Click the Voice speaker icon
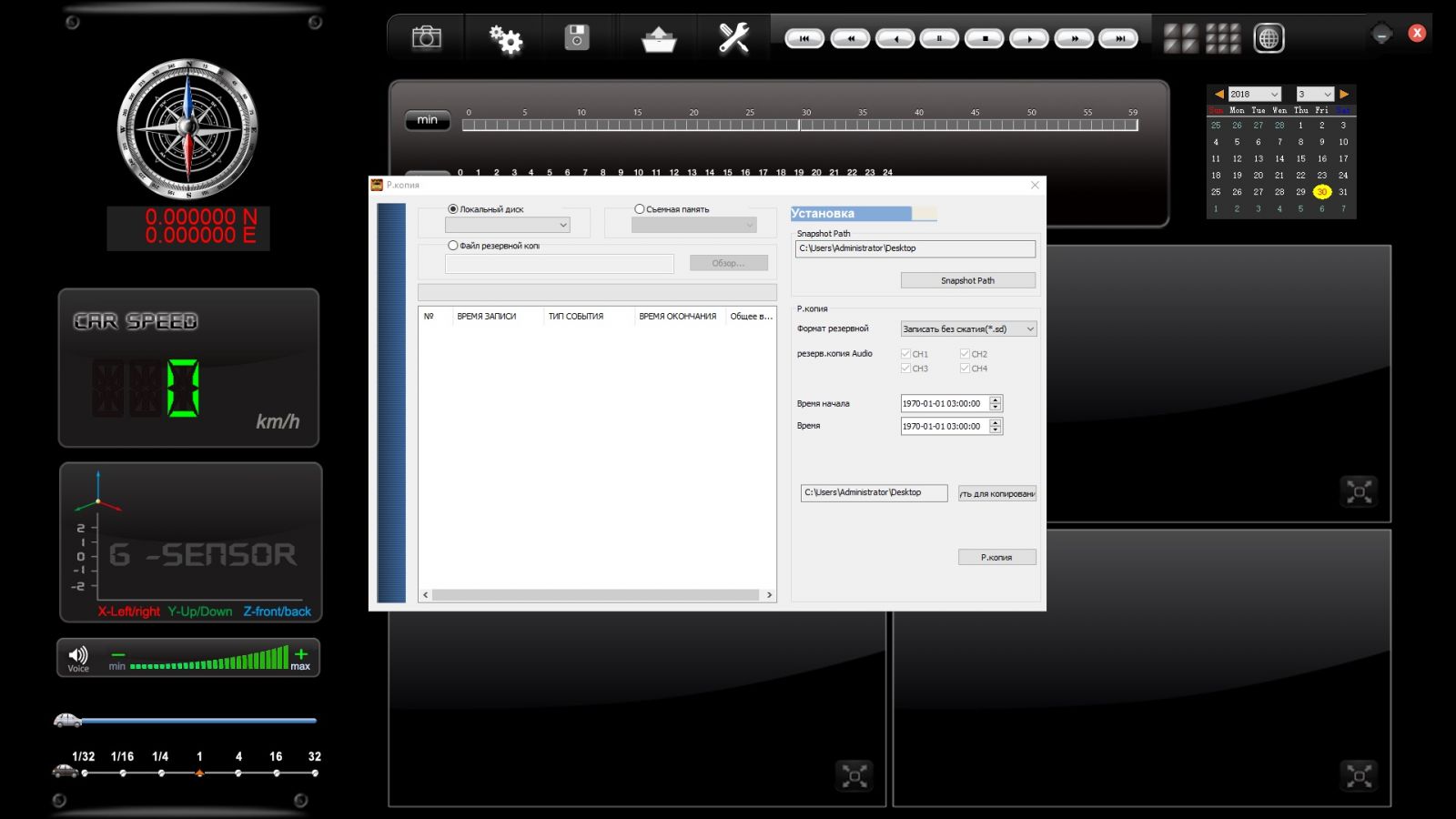The width and height of the screenshot is (1456, 819). (x=78, y=656)
